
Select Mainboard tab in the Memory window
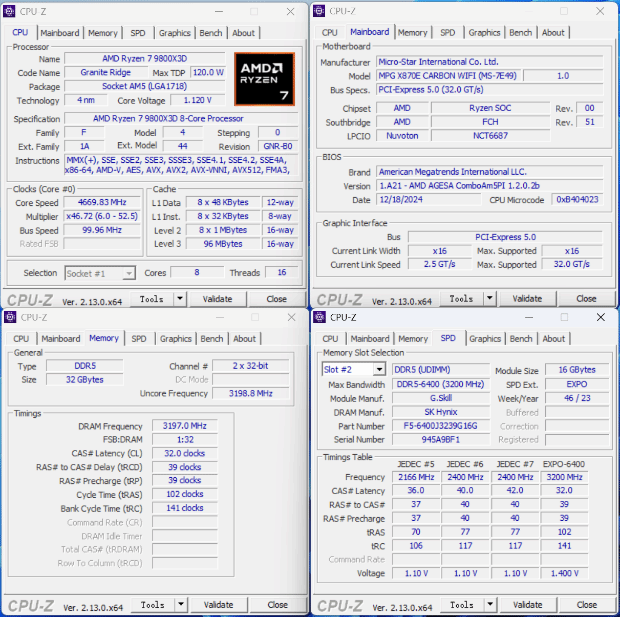point(61,339)
